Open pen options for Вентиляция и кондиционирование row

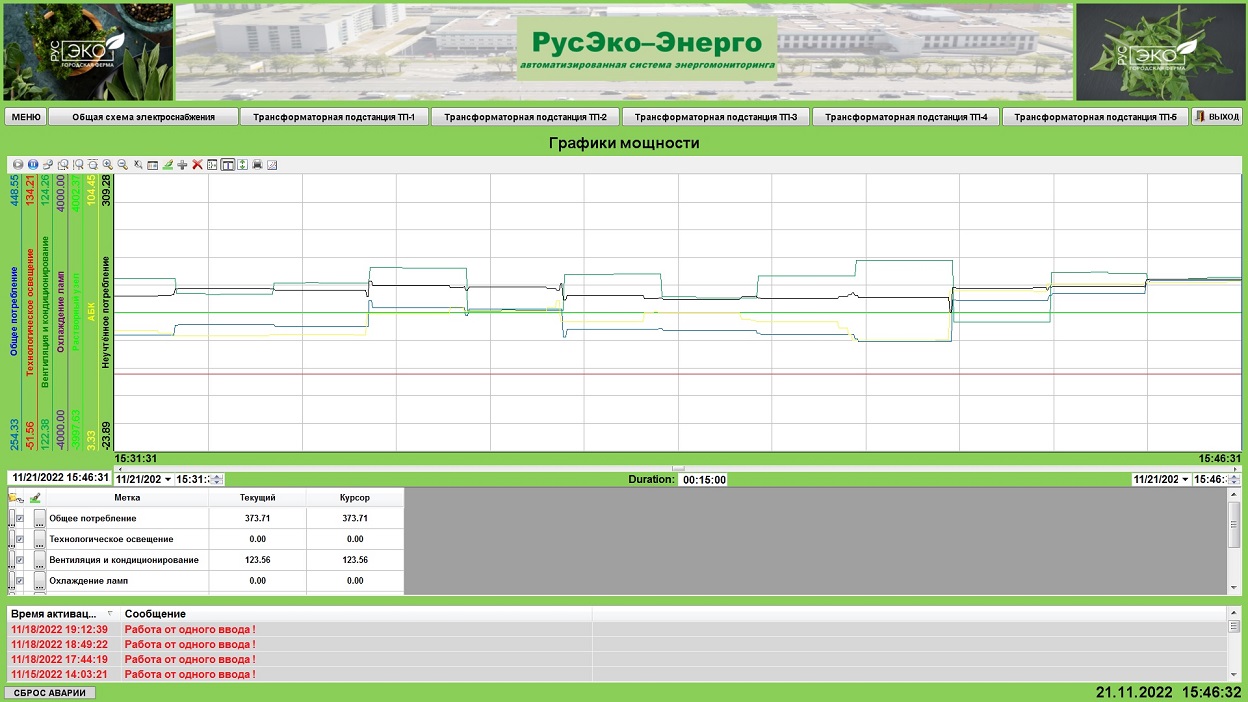pyautogui.click(x=40, y=560)
